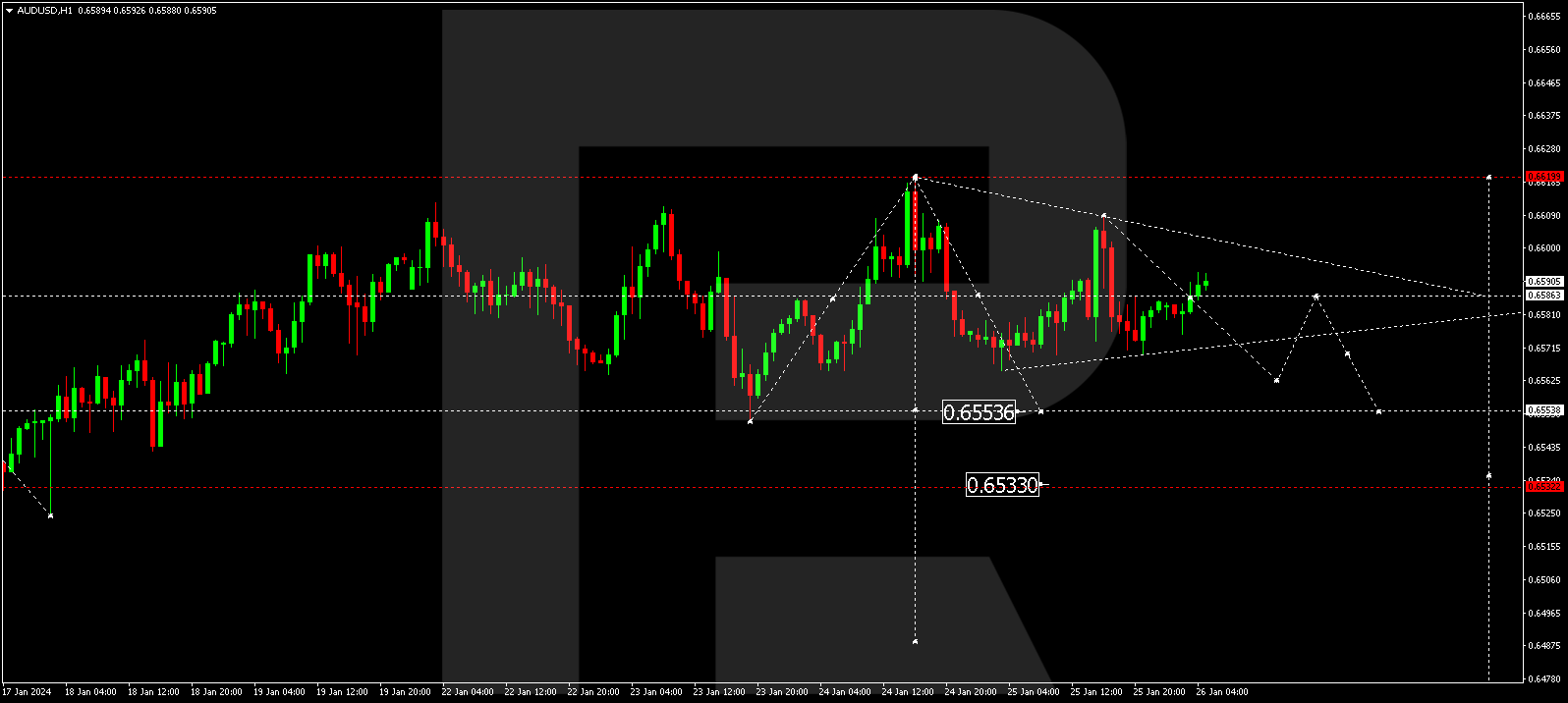Click the 18 Jan 04:00 time label

point(90,692)
